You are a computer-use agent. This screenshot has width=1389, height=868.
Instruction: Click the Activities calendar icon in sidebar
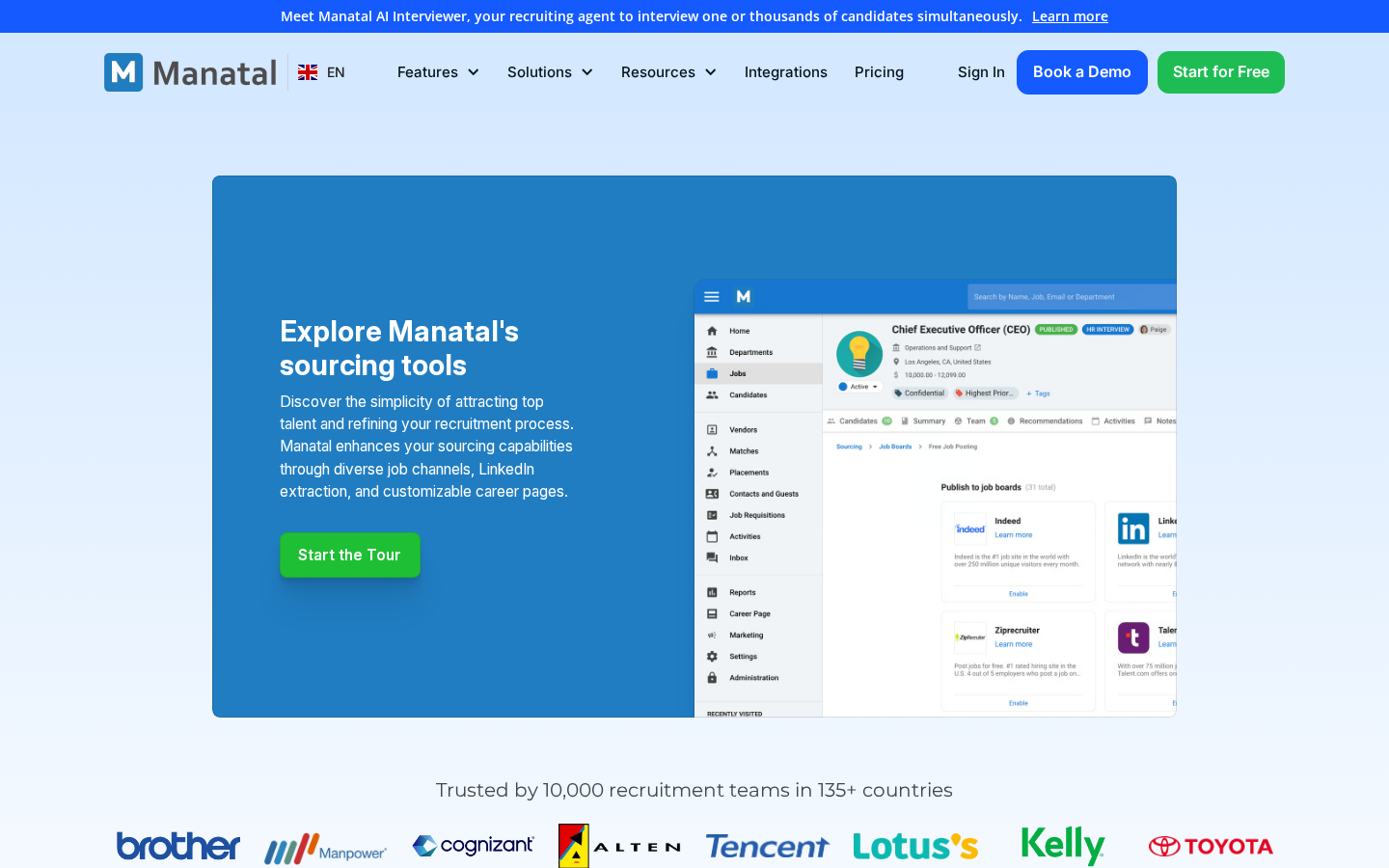point(712,536)
